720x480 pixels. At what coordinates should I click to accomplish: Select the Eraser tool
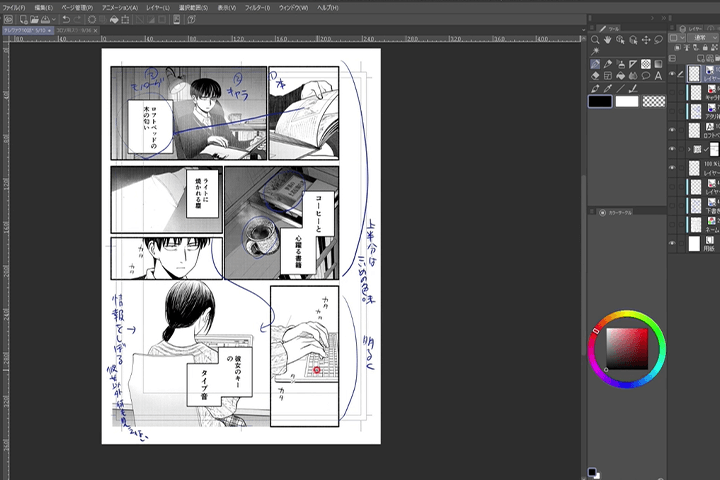595,76
